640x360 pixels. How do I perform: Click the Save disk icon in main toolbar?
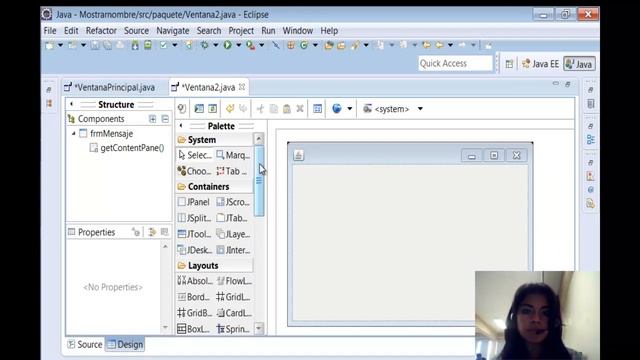pyautogui.click(x=95, y=45)
